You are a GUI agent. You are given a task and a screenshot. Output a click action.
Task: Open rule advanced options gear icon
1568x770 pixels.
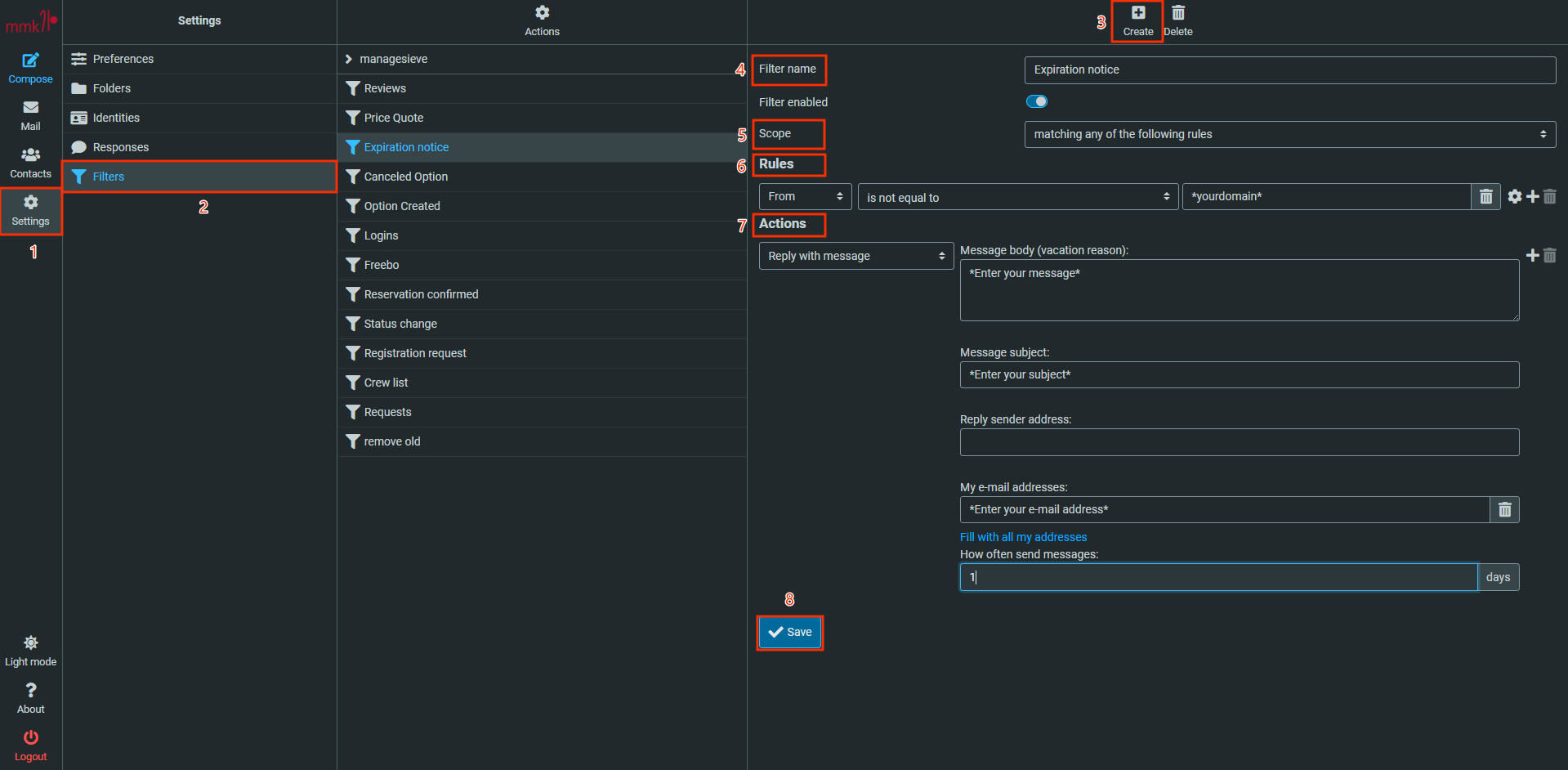coord(1514,196)
